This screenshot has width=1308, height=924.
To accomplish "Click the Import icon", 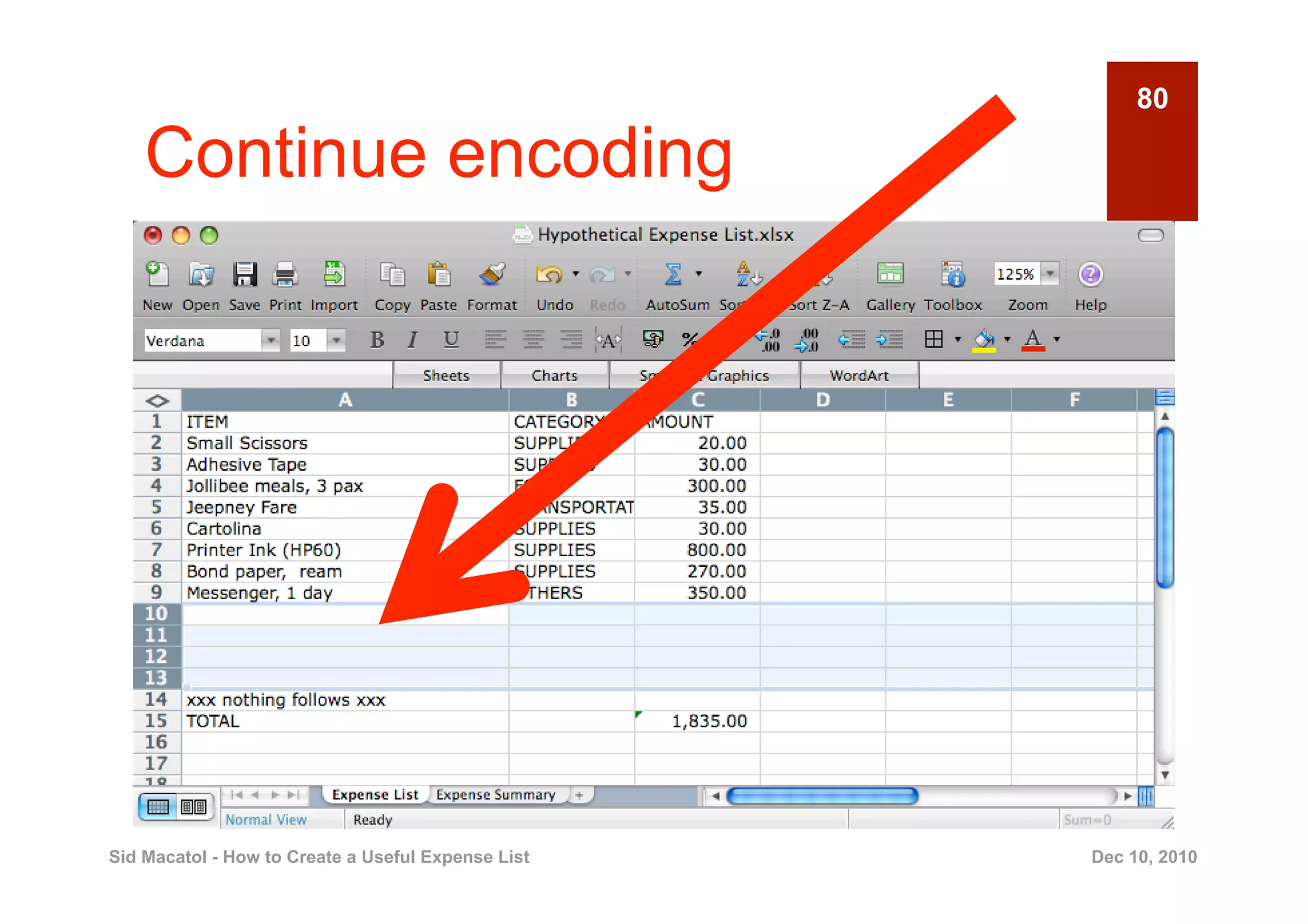I will point(334,275).
